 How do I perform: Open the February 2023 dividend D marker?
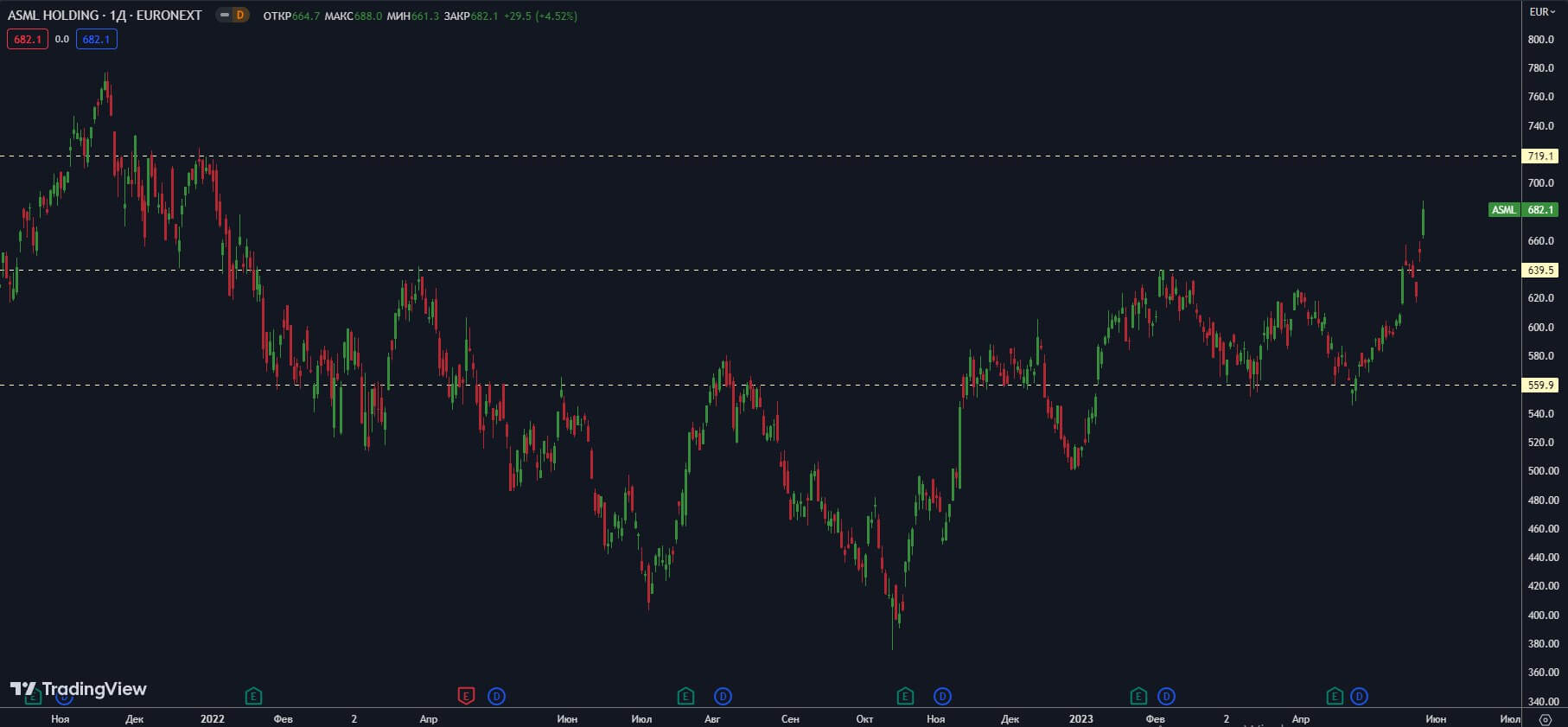1166,696
